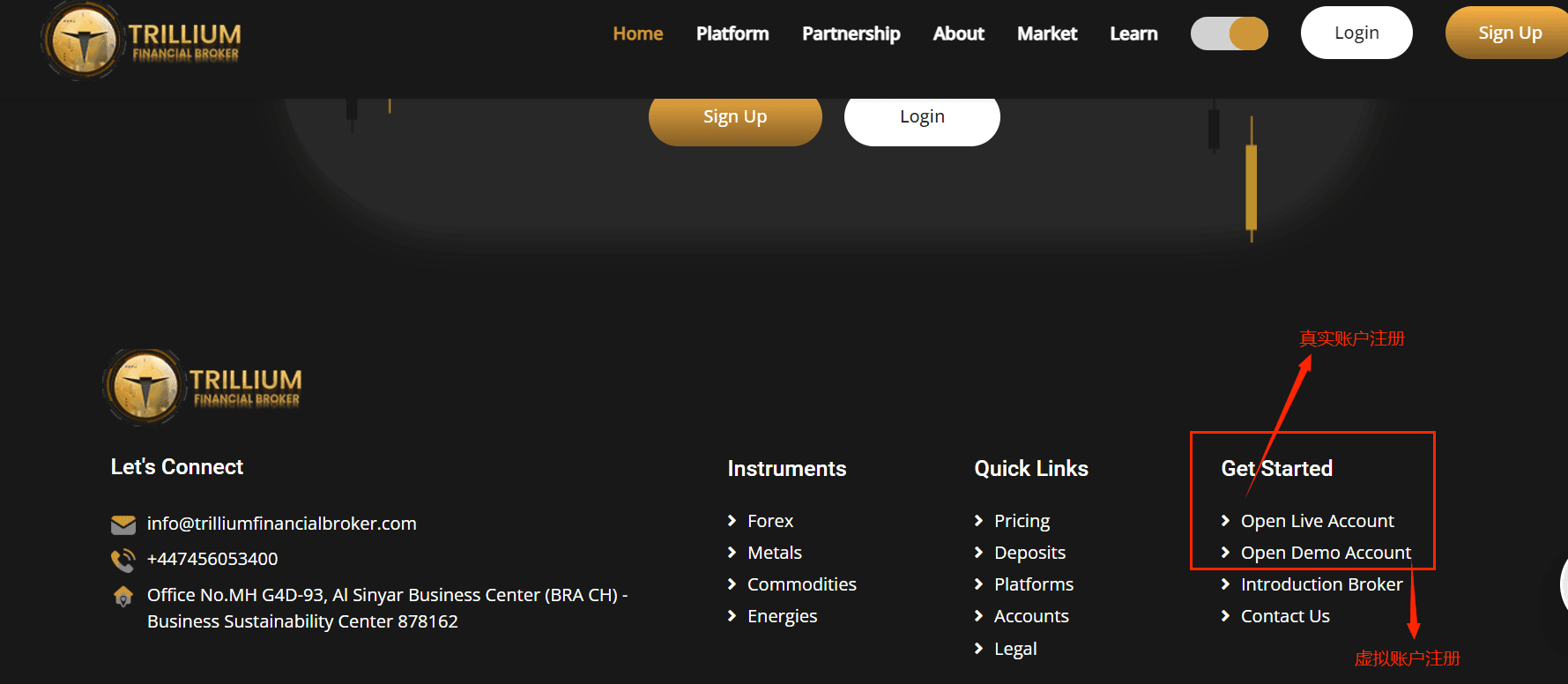
Task: Click the white Login button in header
Action: [1356, 33]
